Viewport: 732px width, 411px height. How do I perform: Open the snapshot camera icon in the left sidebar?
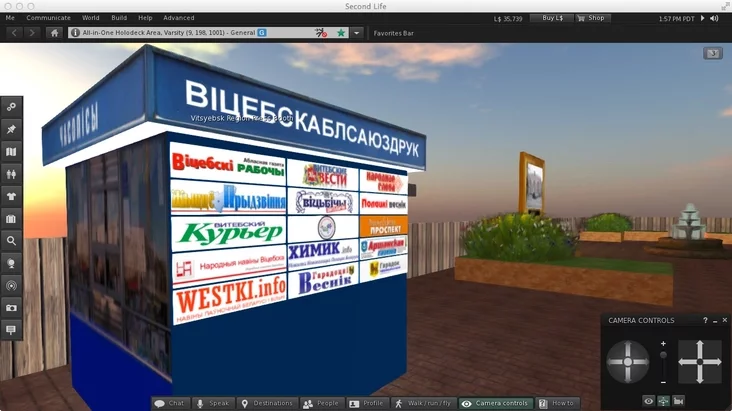click(x=11, y=308)
